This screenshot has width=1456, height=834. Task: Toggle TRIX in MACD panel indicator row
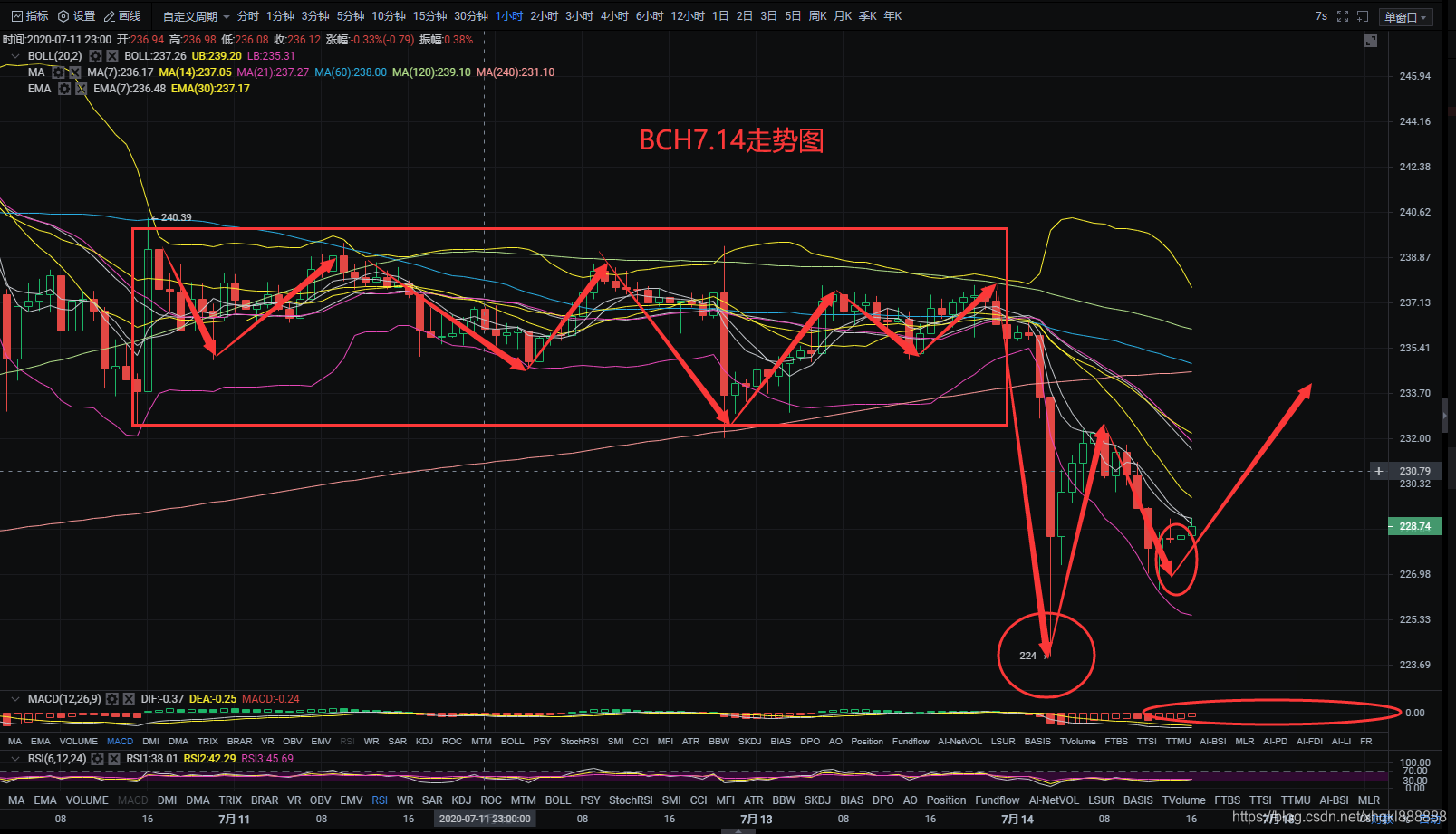point(207,742)
